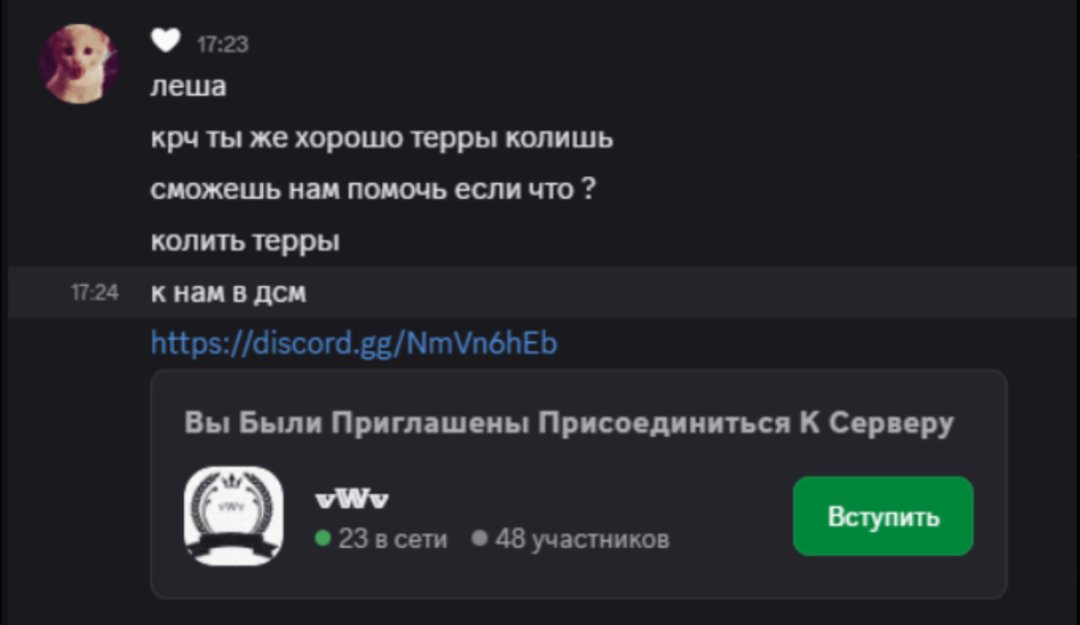Click the green online status dot

(323, 537)
